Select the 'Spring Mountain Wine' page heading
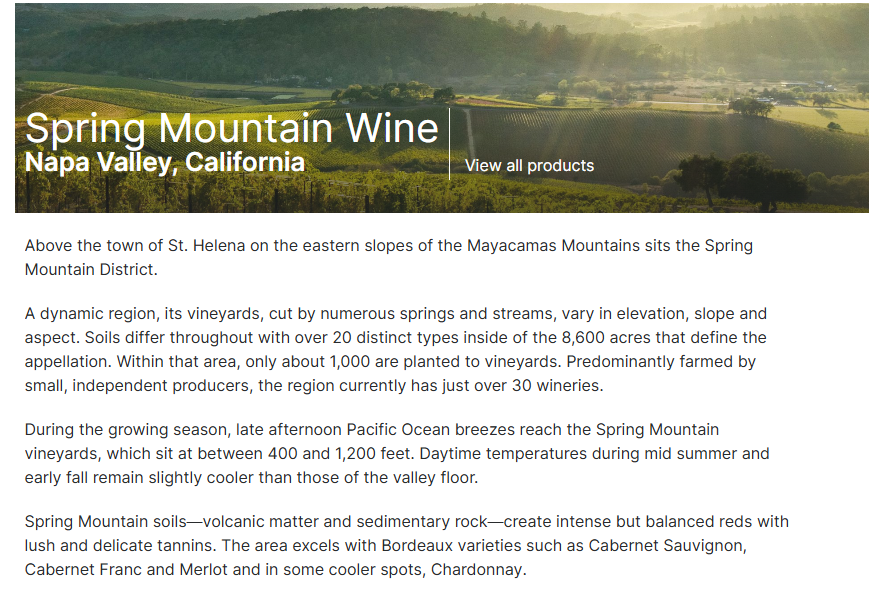The width and height of the screenshot is (879, 600). [232, 128]
